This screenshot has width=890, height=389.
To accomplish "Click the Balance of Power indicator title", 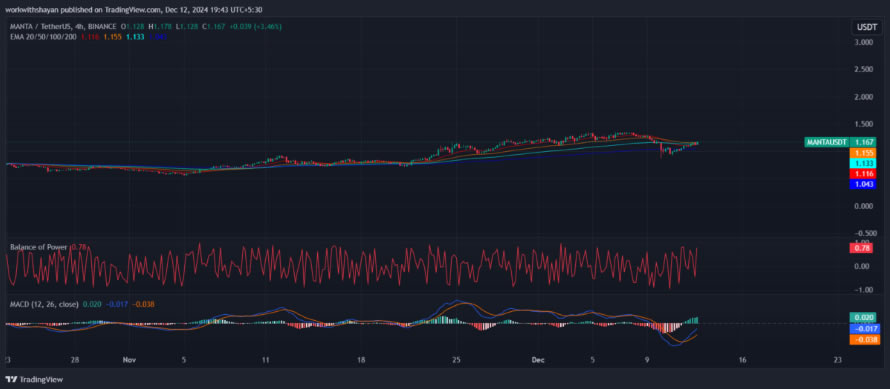I will click(x=39, y=247).
